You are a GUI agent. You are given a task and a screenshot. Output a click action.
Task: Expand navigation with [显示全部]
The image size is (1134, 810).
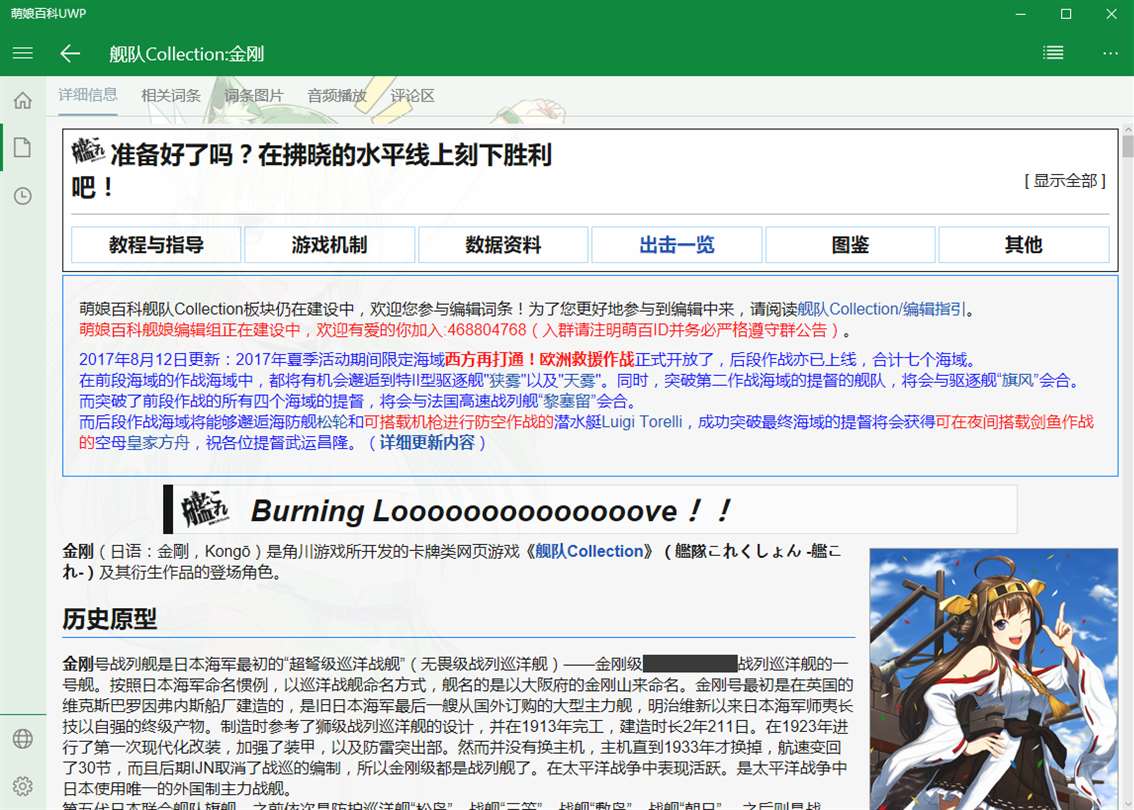[x=1065, y=181]
